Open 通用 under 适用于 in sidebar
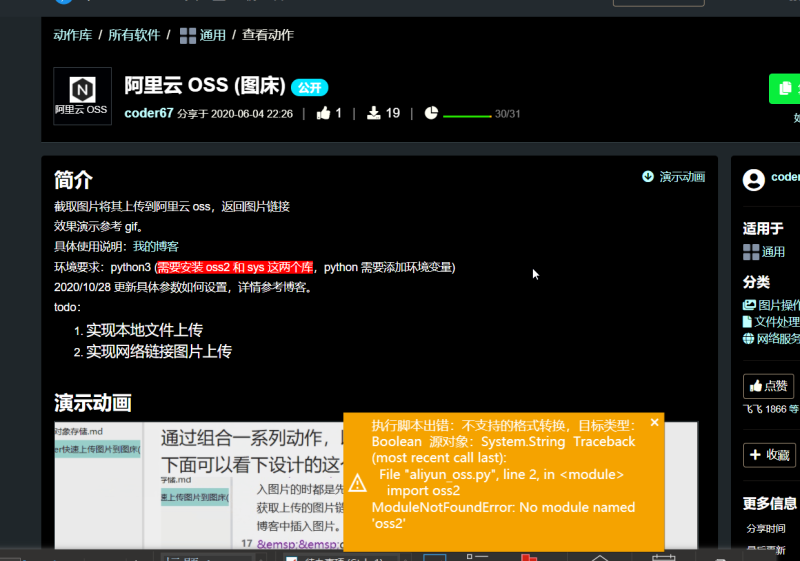 764,252
